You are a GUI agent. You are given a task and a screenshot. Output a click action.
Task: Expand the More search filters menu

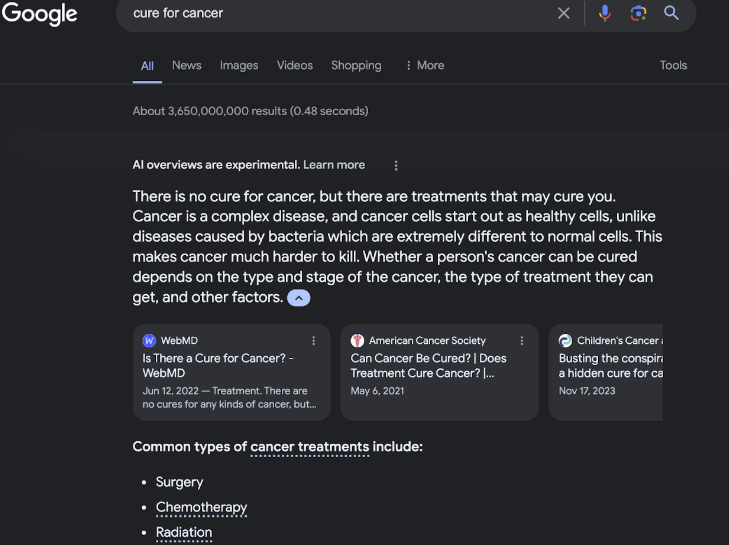tap(424, 65)
